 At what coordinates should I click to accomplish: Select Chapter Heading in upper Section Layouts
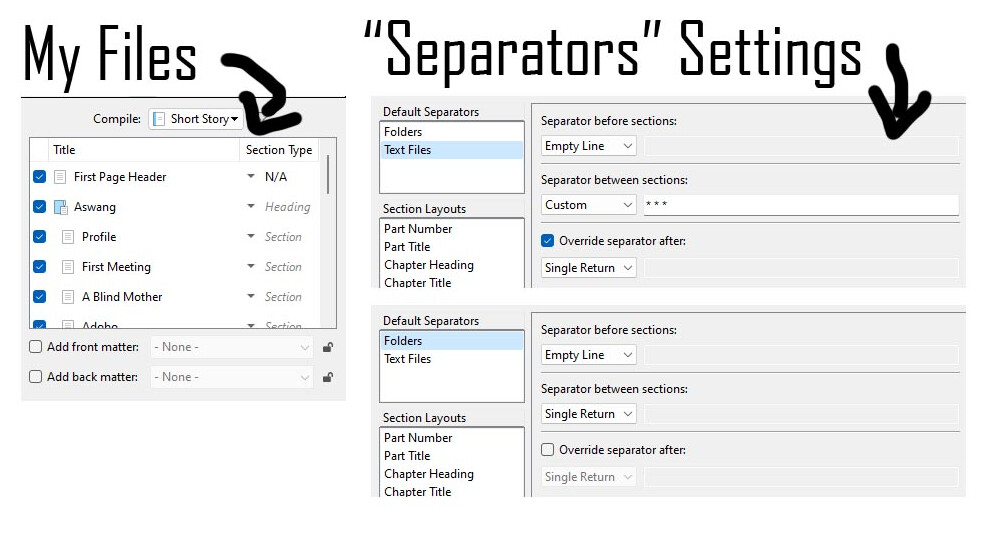(429, 265)
